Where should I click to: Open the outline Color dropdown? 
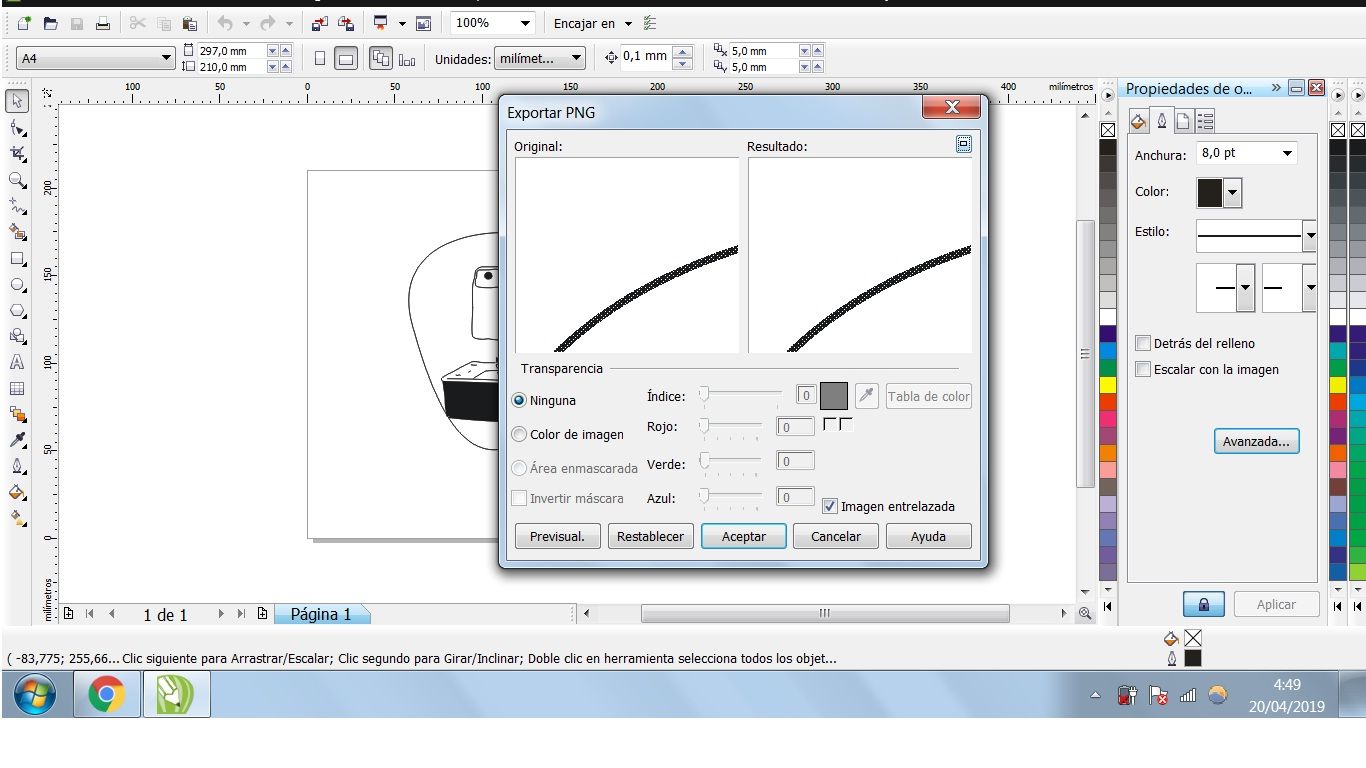pyautogui.click(x=1232, y=193)
